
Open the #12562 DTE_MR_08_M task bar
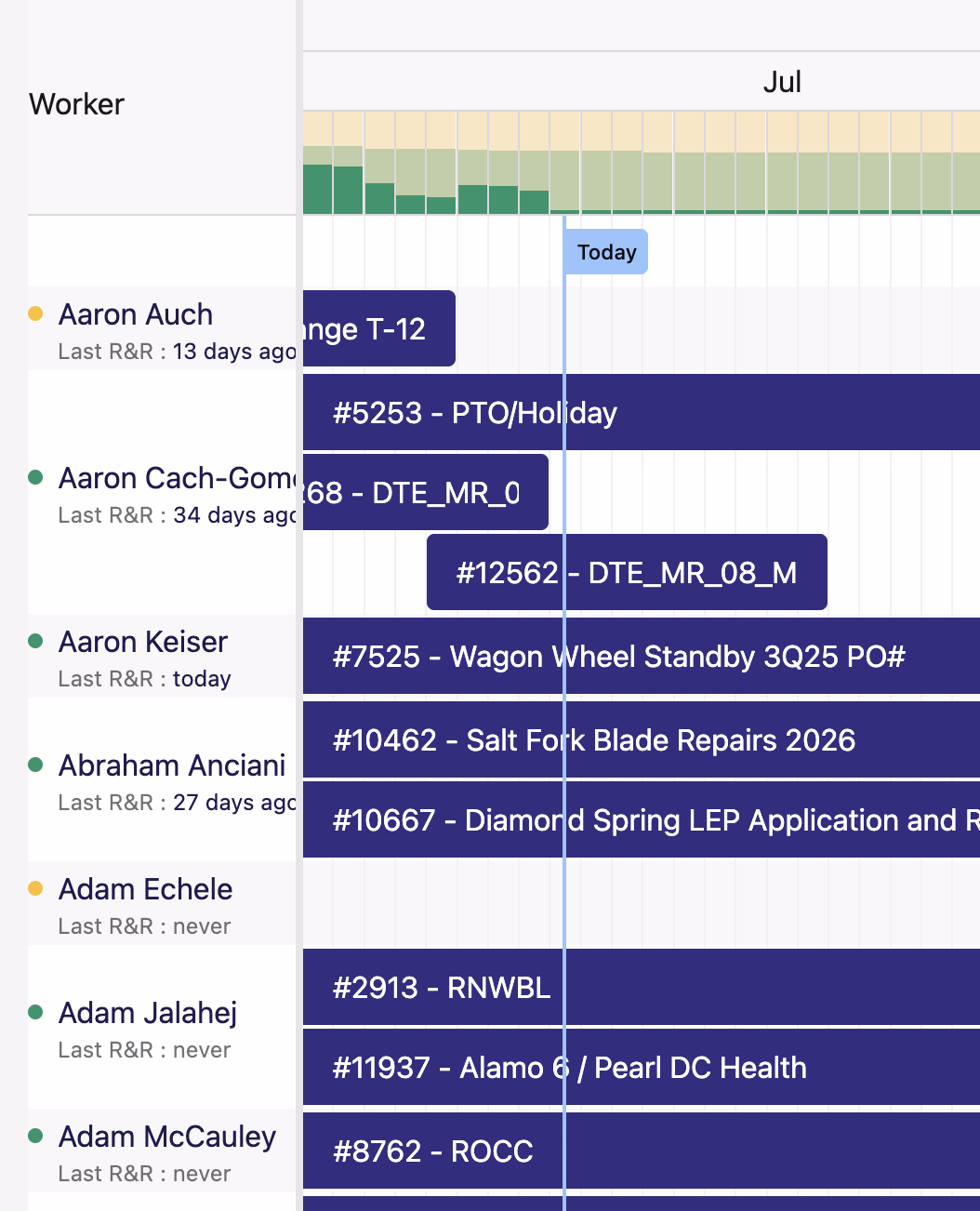627,572
